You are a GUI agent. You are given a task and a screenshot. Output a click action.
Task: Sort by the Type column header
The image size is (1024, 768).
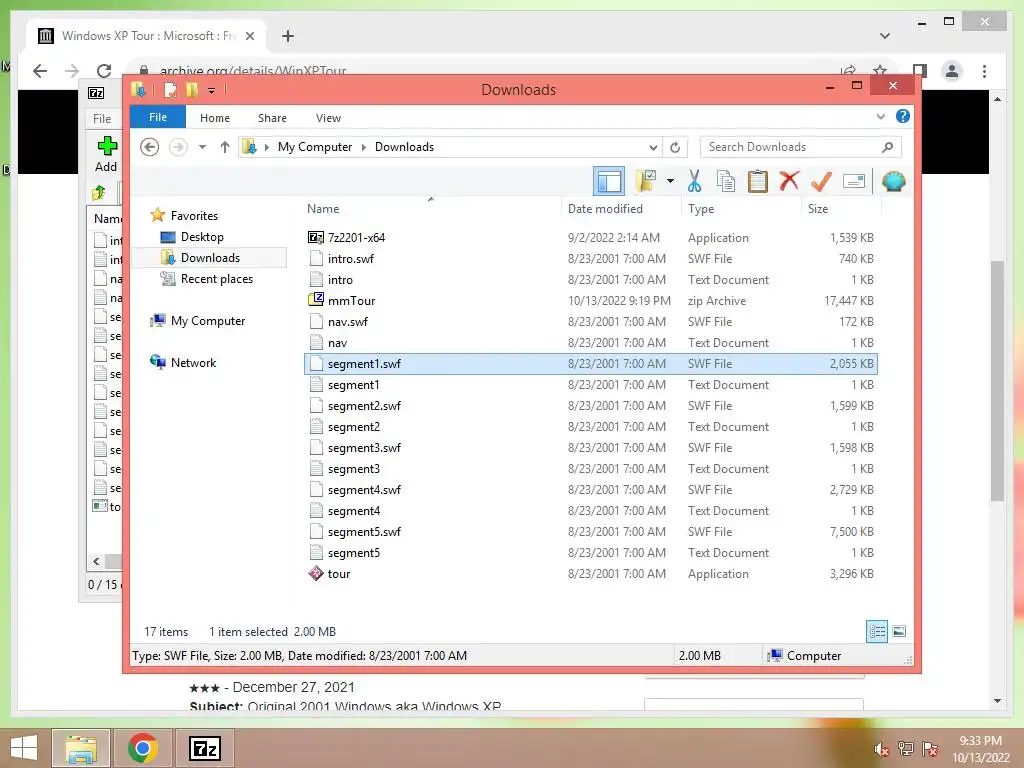pyautogui.click(x=701, y=209)
